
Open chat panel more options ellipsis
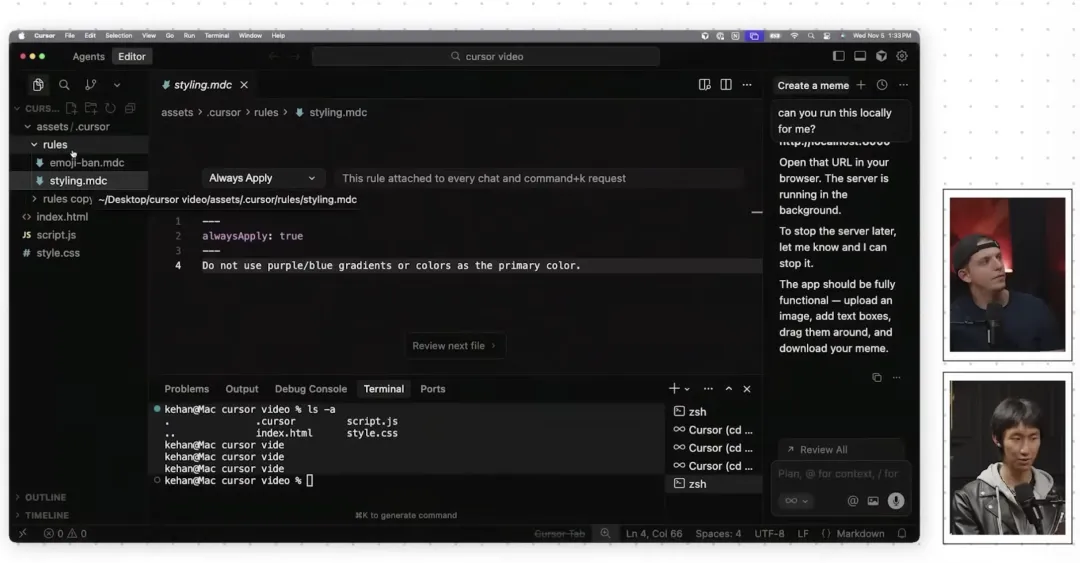tap(903, 85)
